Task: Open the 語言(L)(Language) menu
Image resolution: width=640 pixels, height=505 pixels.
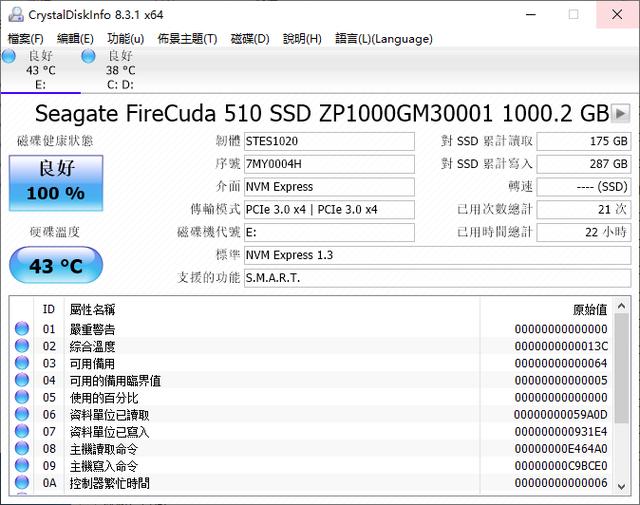Action: coord(384,39)
